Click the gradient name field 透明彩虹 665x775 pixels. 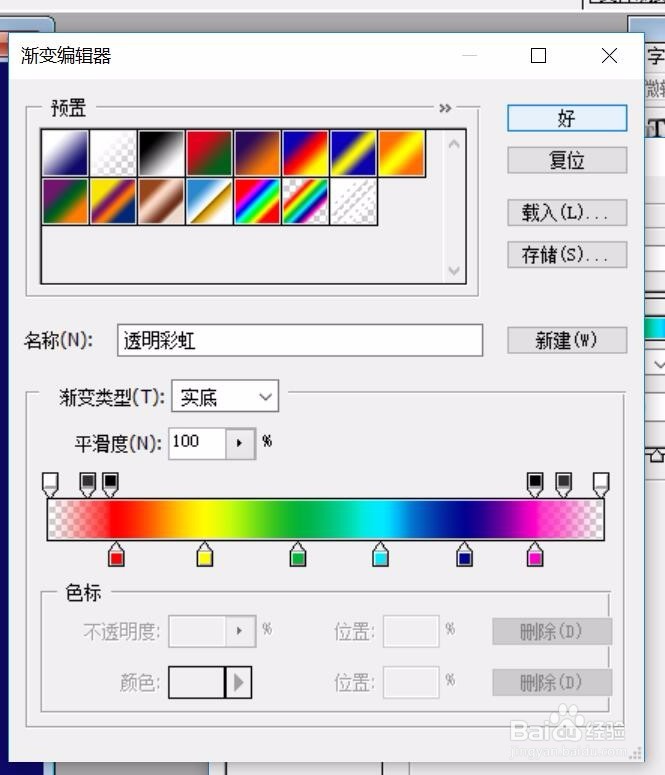(300, 340)
